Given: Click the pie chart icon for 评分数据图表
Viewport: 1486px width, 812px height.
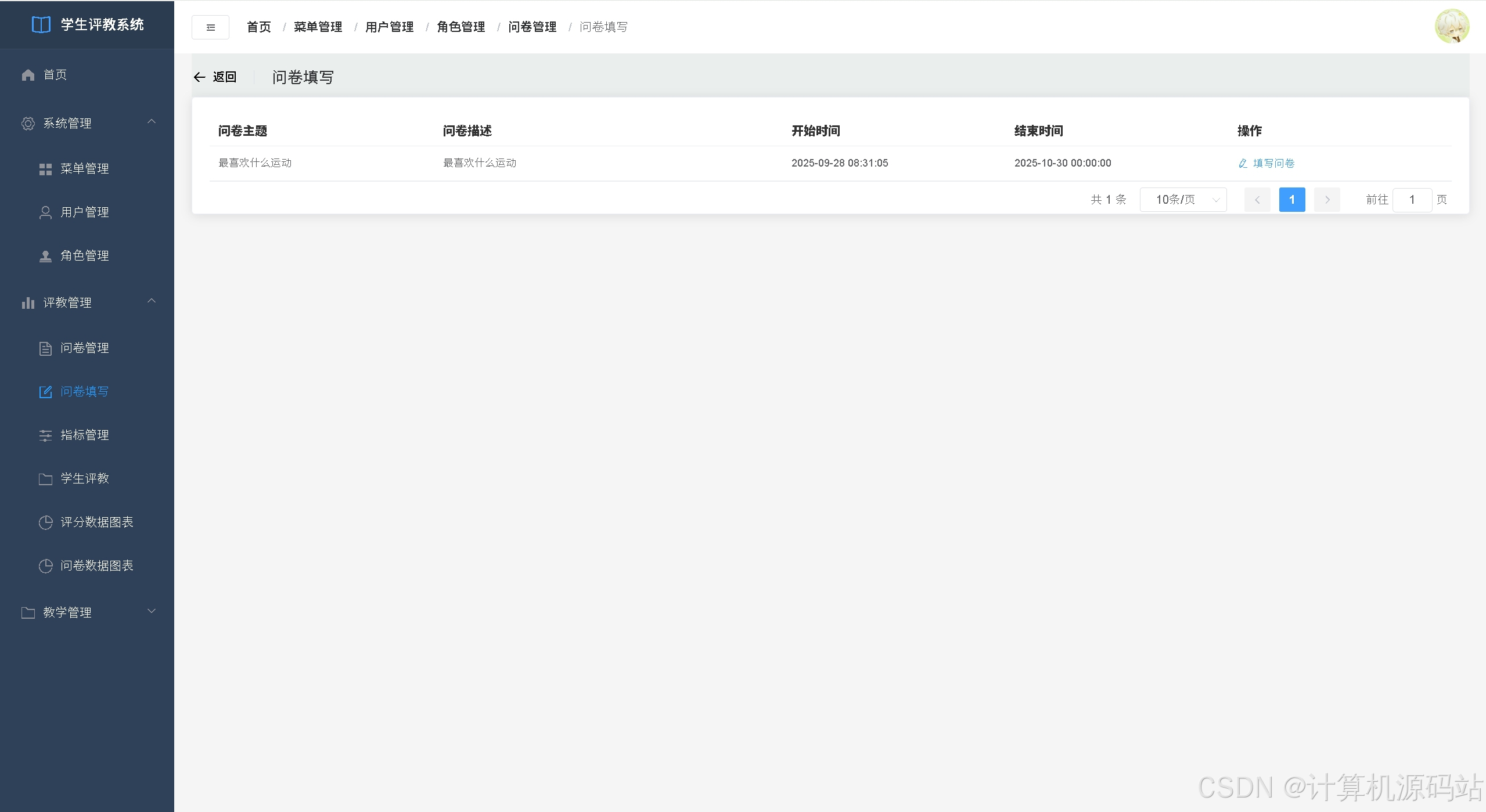Looking at the screenshot, I should click(x=45, y=522).
